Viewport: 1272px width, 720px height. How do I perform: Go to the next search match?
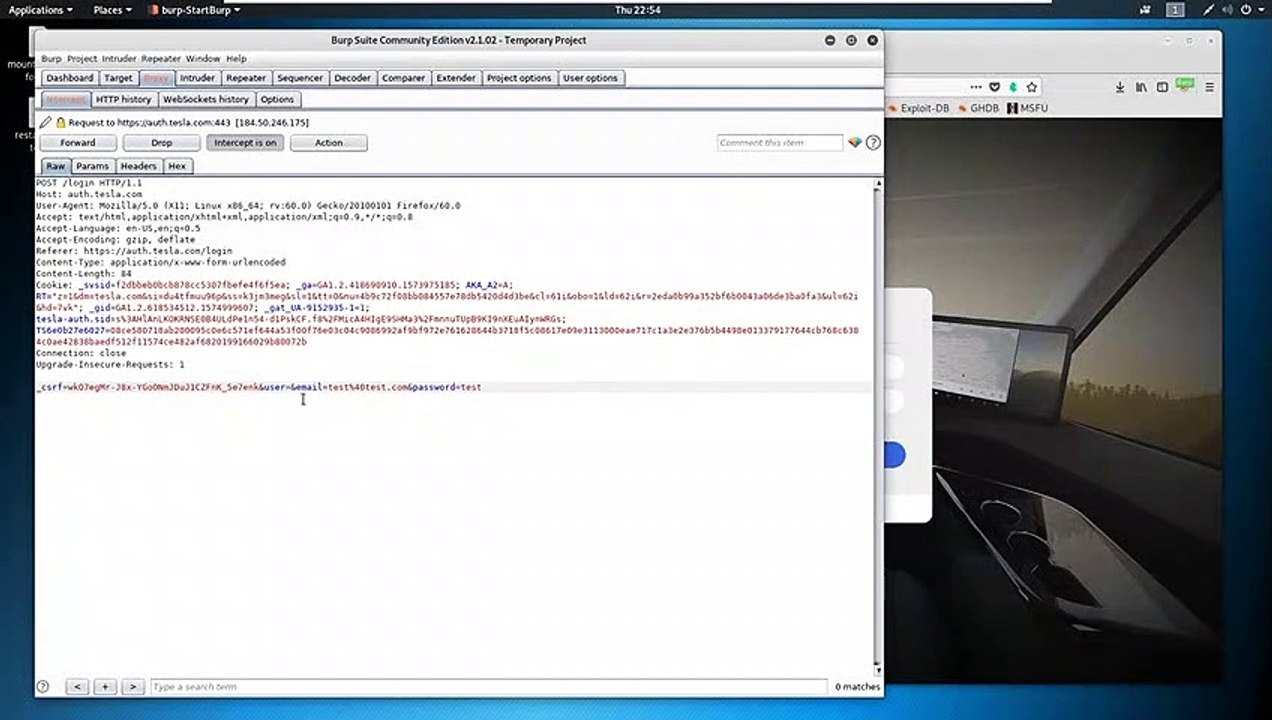[x=132, y=687]
